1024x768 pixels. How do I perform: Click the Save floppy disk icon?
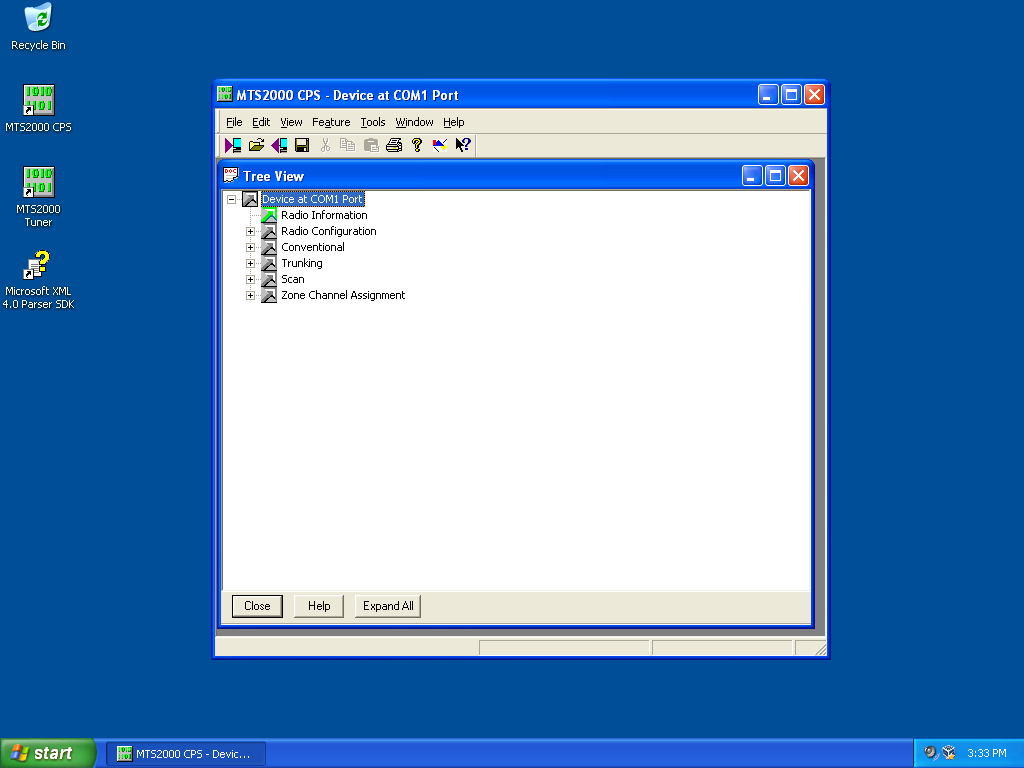click(302, 145)
